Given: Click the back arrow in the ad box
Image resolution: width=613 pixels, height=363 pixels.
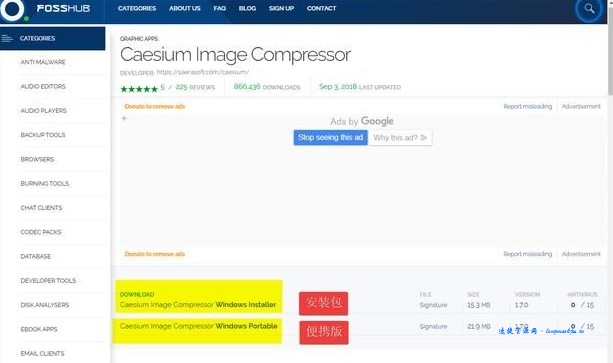Looking at the screenshot, I should click(x=125, y=118).
